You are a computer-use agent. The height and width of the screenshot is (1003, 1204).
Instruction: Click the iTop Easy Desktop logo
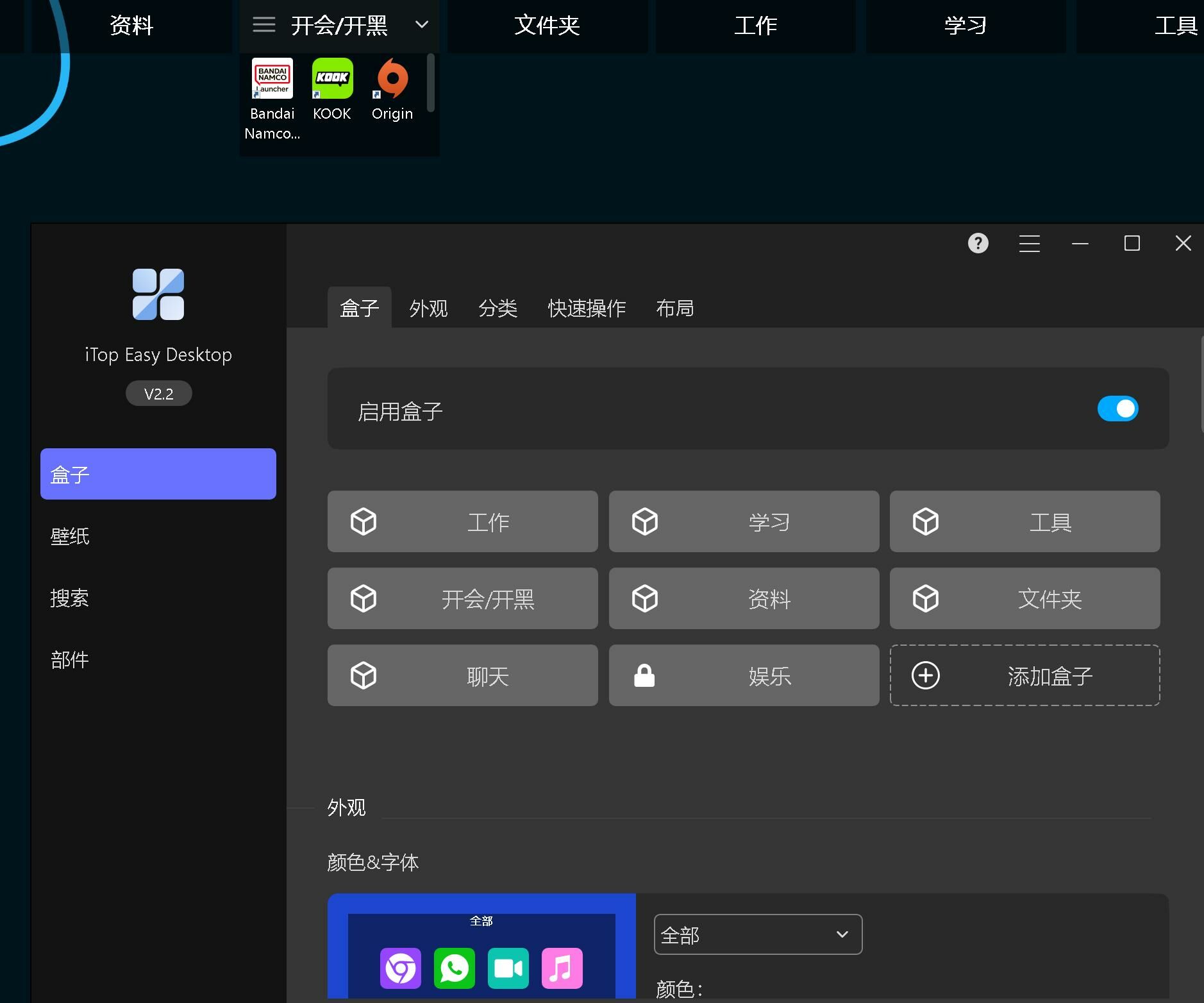click(158, 294)
